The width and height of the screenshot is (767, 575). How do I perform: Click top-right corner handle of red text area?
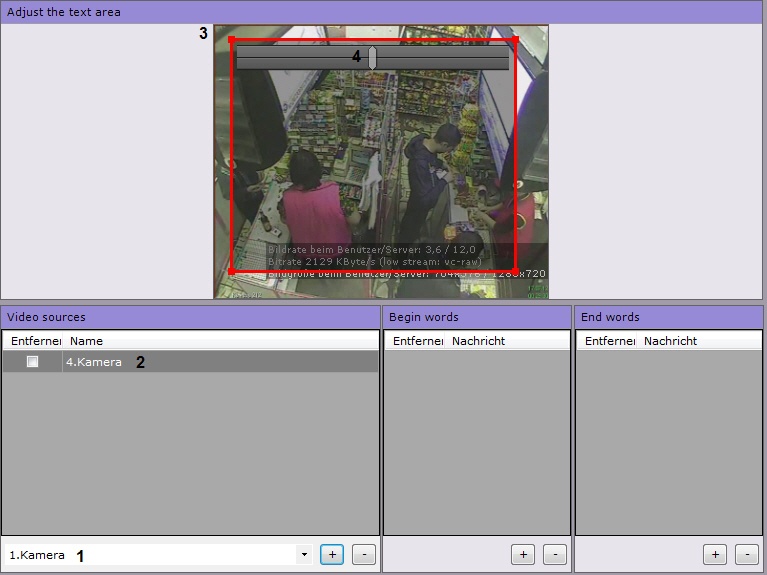[515, 40]
